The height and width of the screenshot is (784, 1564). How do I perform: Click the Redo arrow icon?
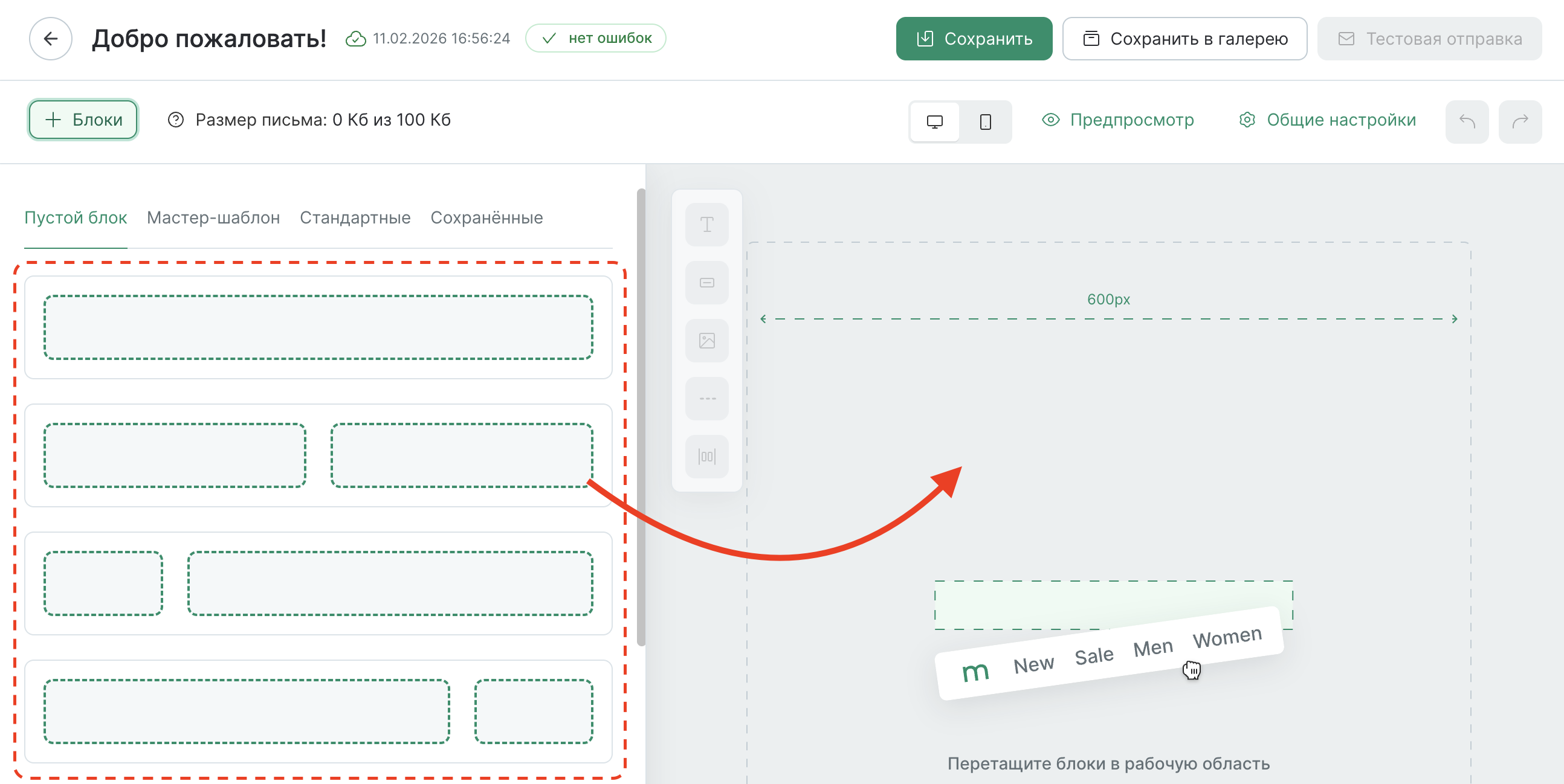click(1520, 121)
